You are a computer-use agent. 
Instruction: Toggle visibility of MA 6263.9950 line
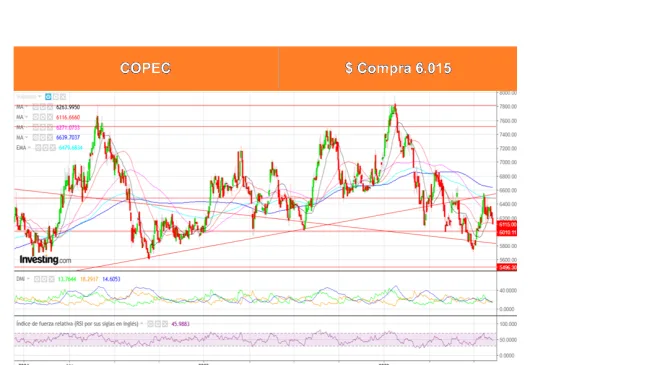pyautogui.click(x=43, y=107)
